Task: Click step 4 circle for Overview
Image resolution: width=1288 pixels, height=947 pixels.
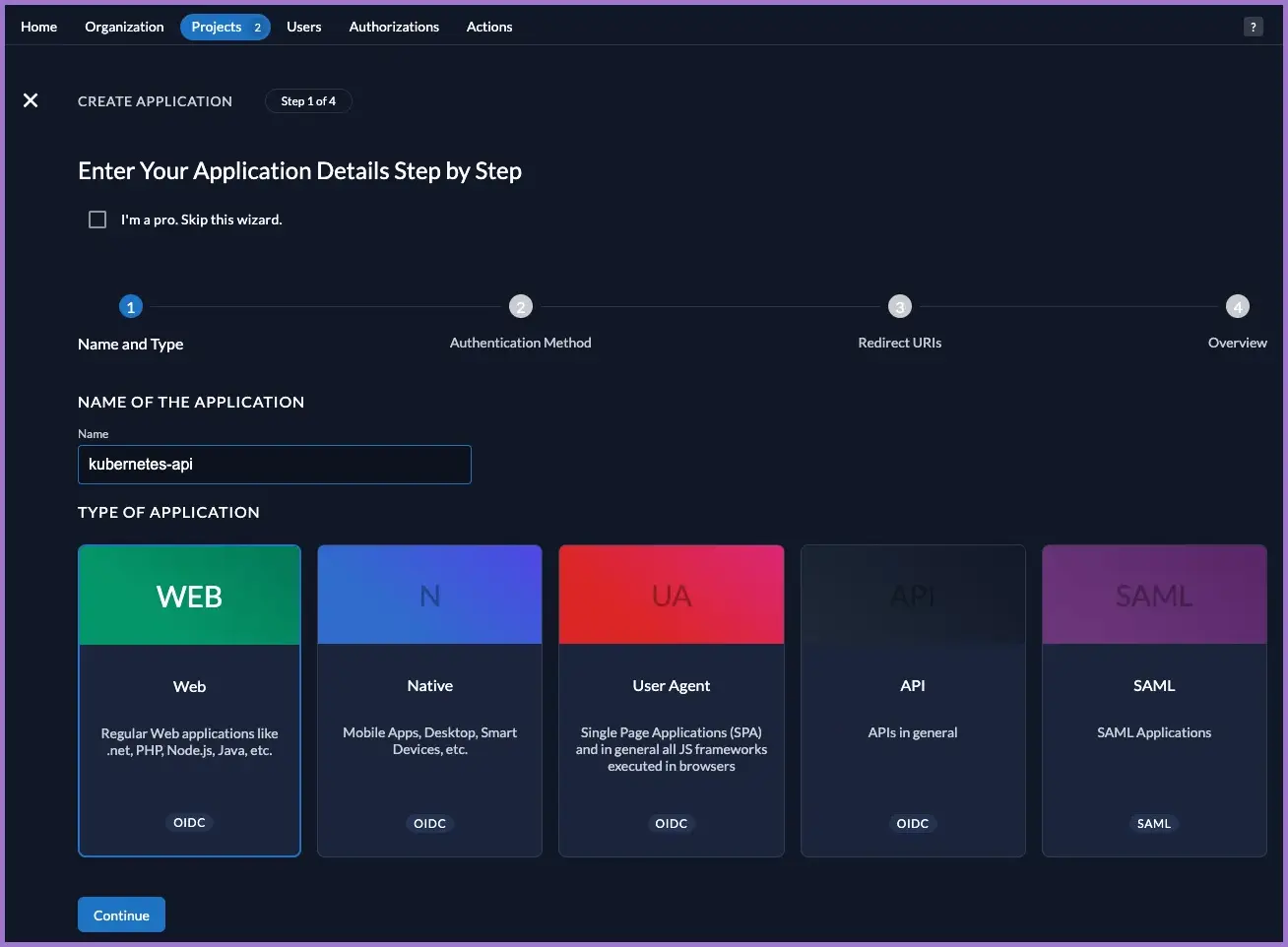Action: (1237, 307)
